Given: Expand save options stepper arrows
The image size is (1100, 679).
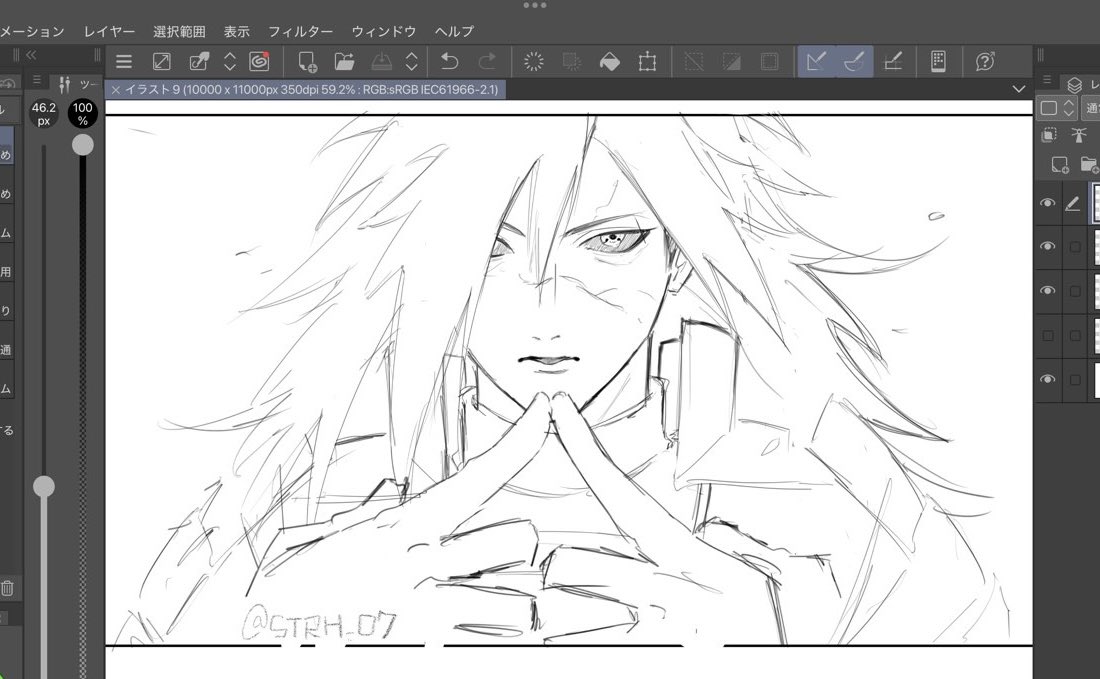Looking at the screenshot, I should pos(412,62).
